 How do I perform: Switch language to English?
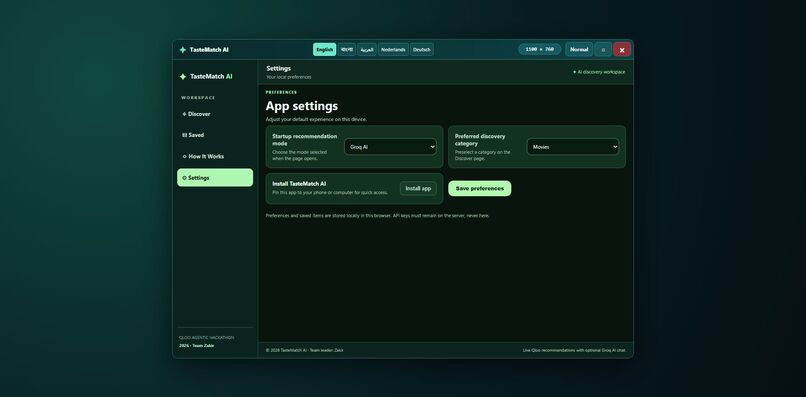324,49
